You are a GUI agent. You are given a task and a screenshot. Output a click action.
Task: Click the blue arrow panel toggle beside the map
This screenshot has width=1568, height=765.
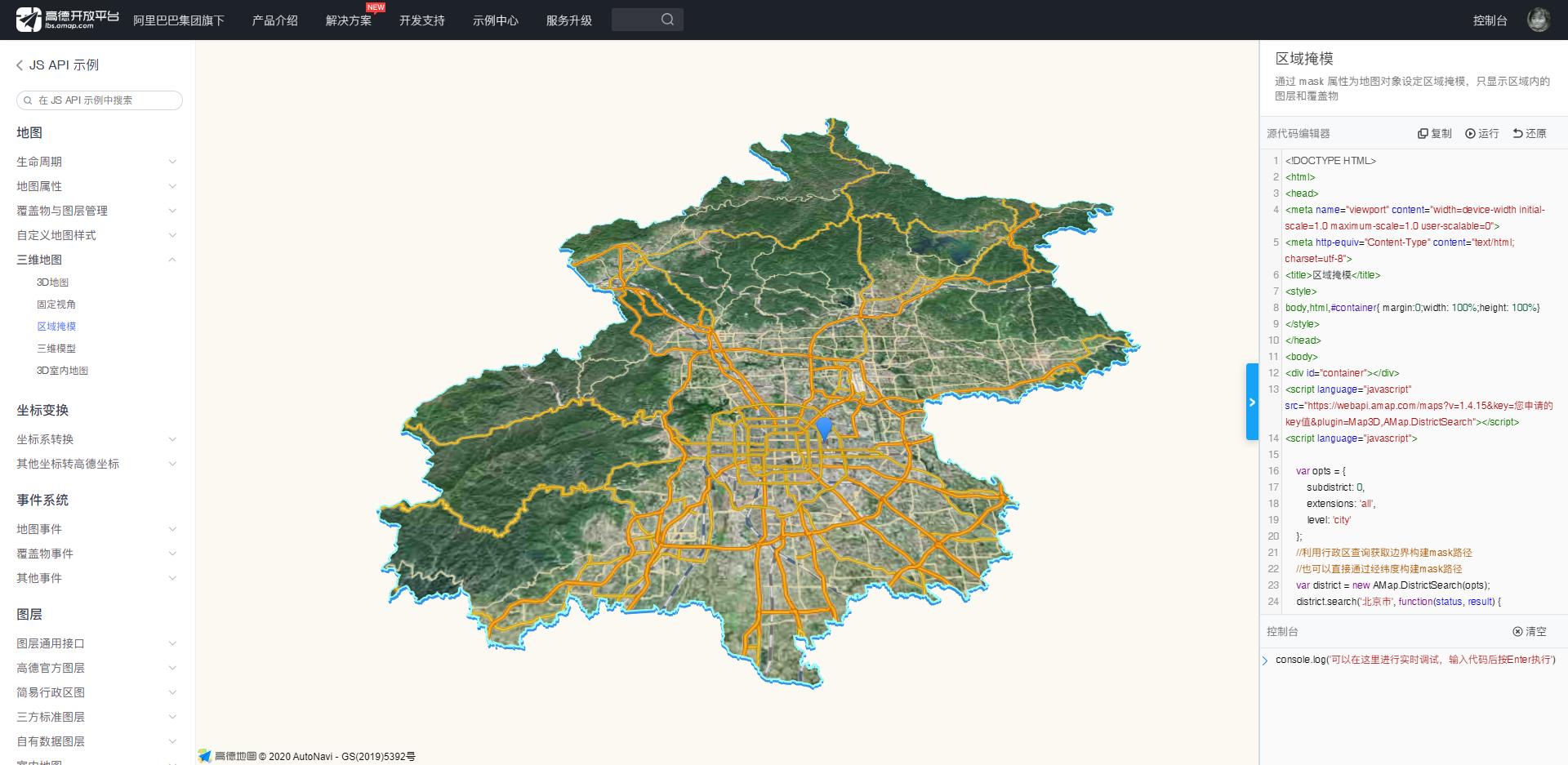coord(1253,402)
